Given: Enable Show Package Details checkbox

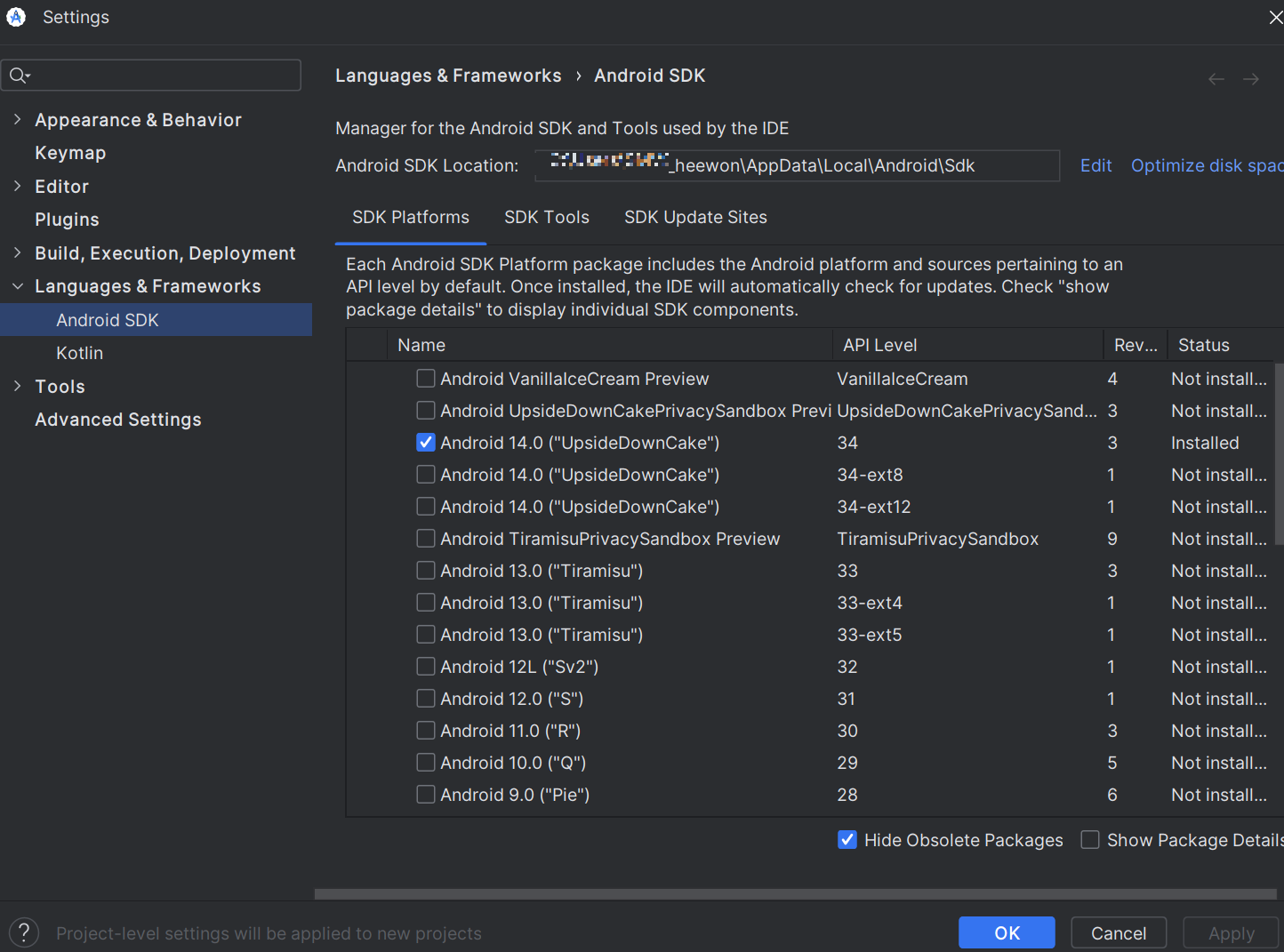Looking at the screenshot, I should click(1090, 840).
